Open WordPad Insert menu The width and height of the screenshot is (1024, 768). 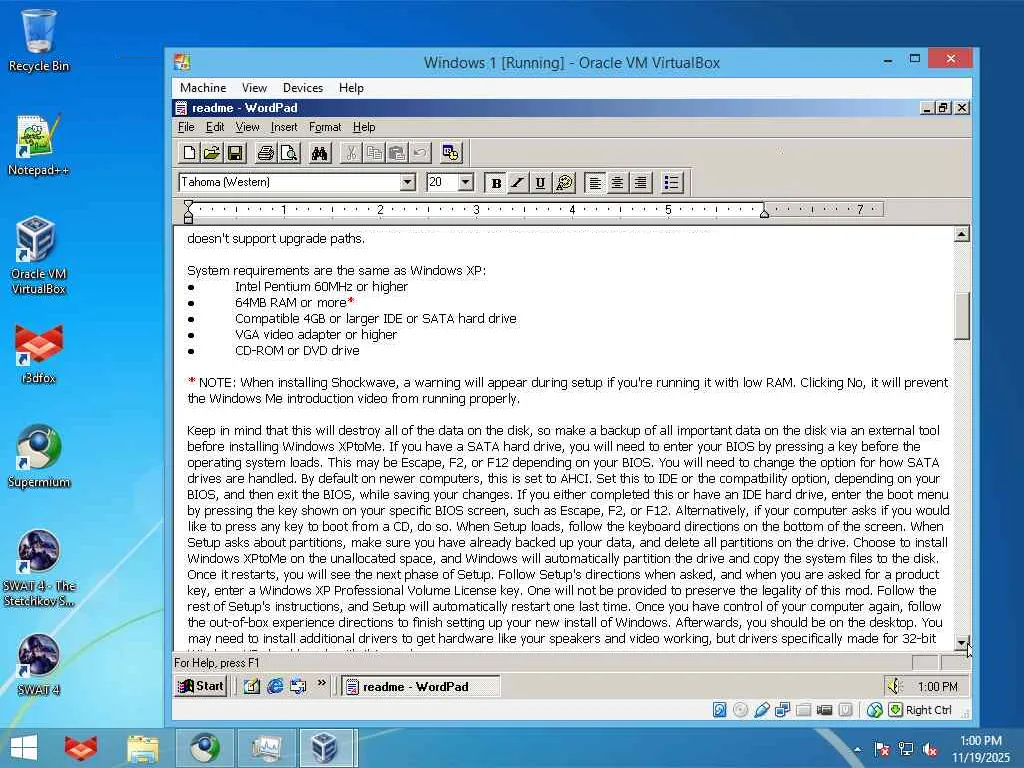click(x=284, y=127)
